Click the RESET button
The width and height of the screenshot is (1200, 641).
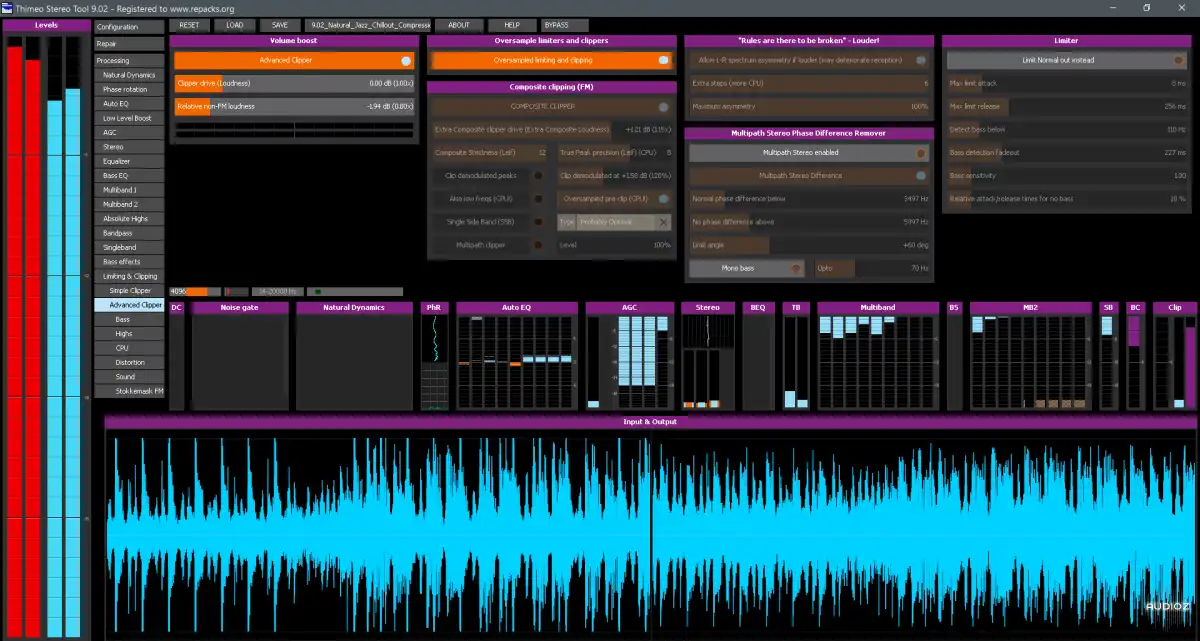(x=189, y=25)
